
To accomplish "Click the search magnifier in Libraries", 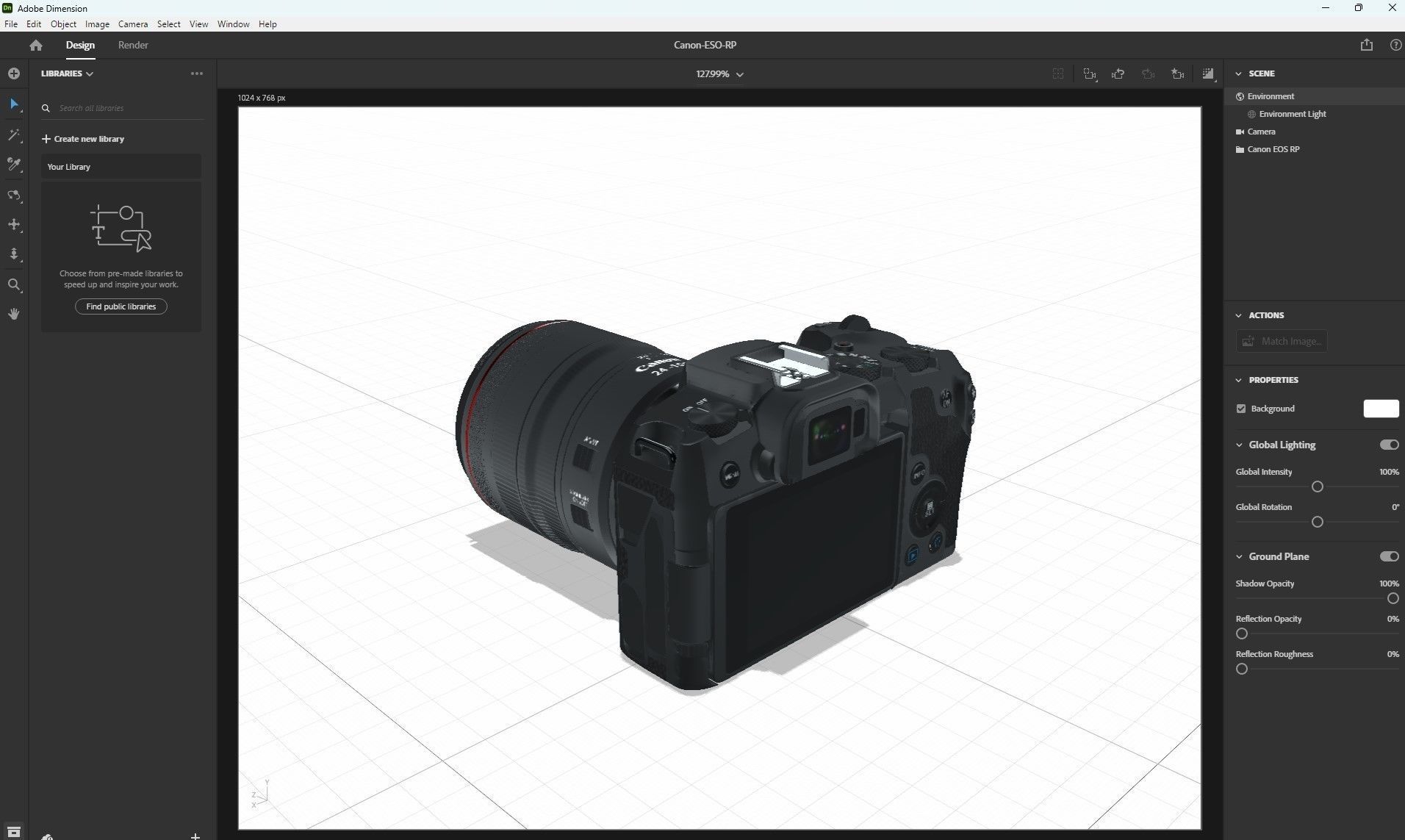I will click(46, 108).
